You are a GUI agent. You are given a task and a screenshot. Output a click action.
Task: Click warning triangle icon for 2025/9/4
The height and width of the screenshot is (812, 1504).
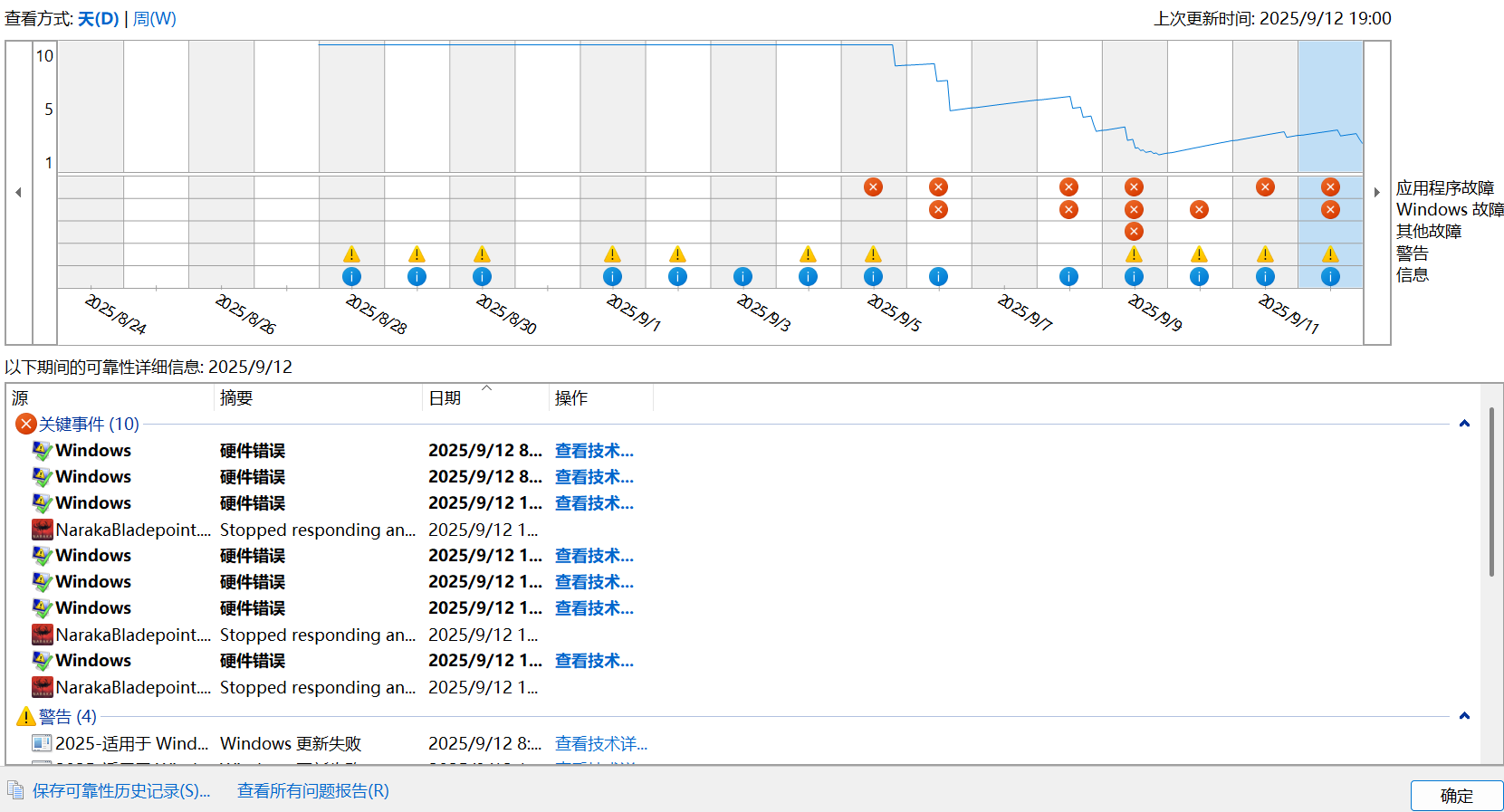808,254
